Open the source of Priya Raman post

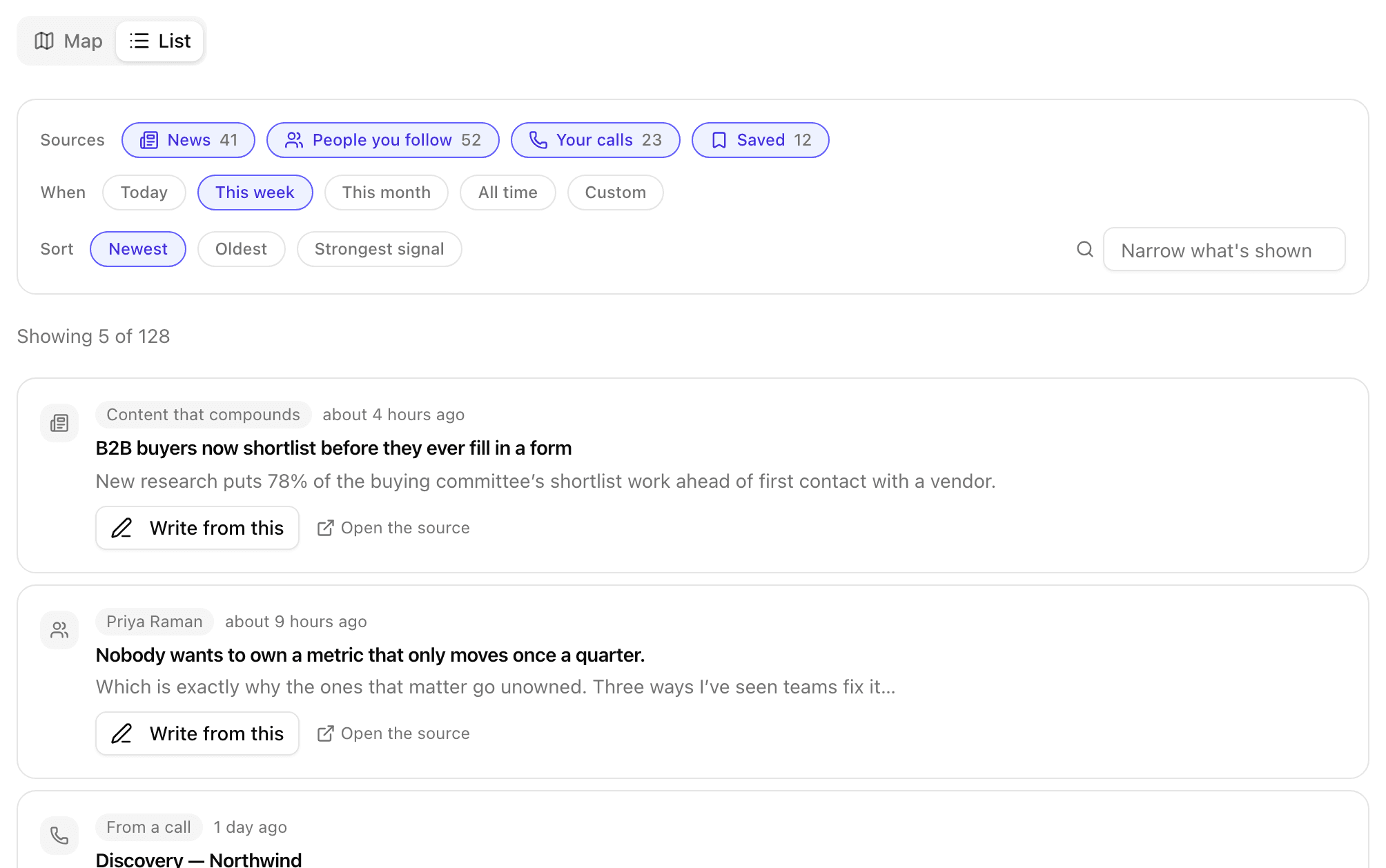(393, 733)
